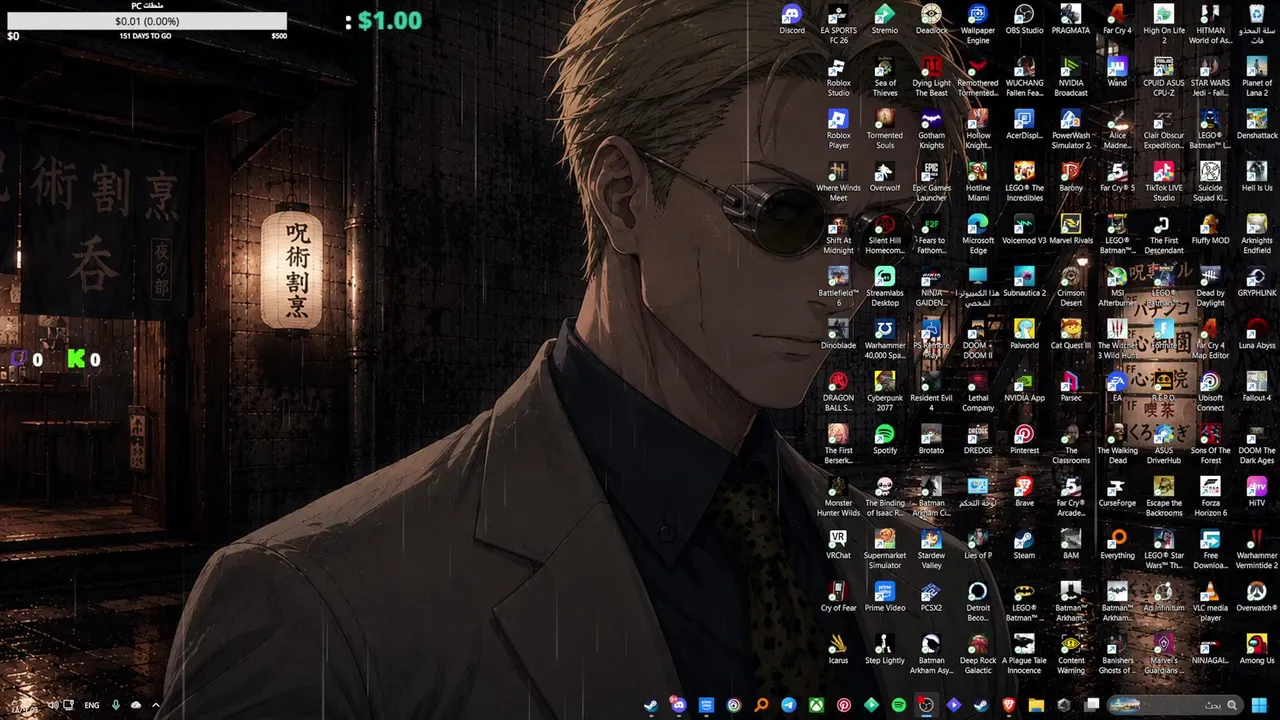
Task: Click The First Descendant icon
Action: (1164, 234)
